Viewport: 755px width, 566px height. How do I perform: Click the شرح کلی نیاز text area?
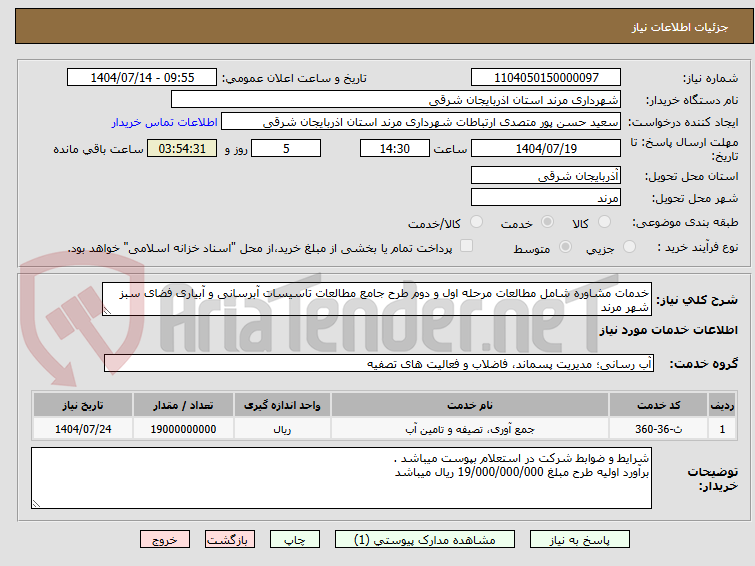377,300
